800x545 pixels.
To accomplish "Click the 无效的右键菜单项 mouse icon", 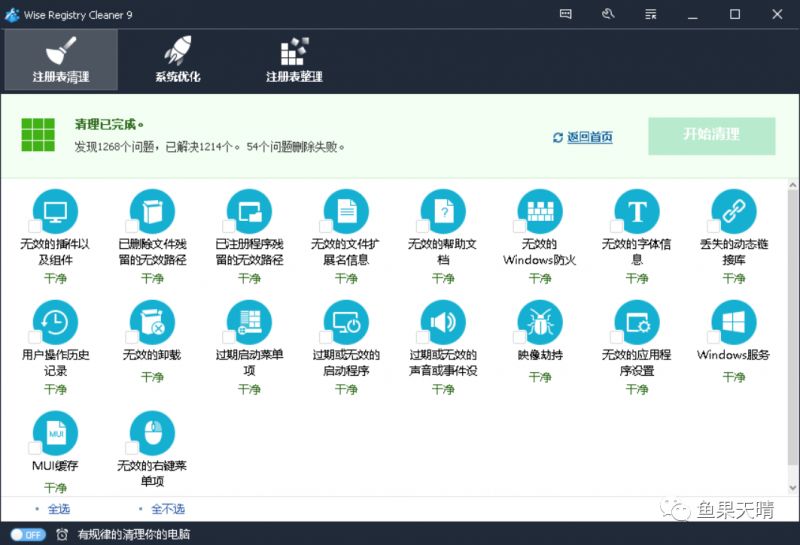I will click(152, 433).
